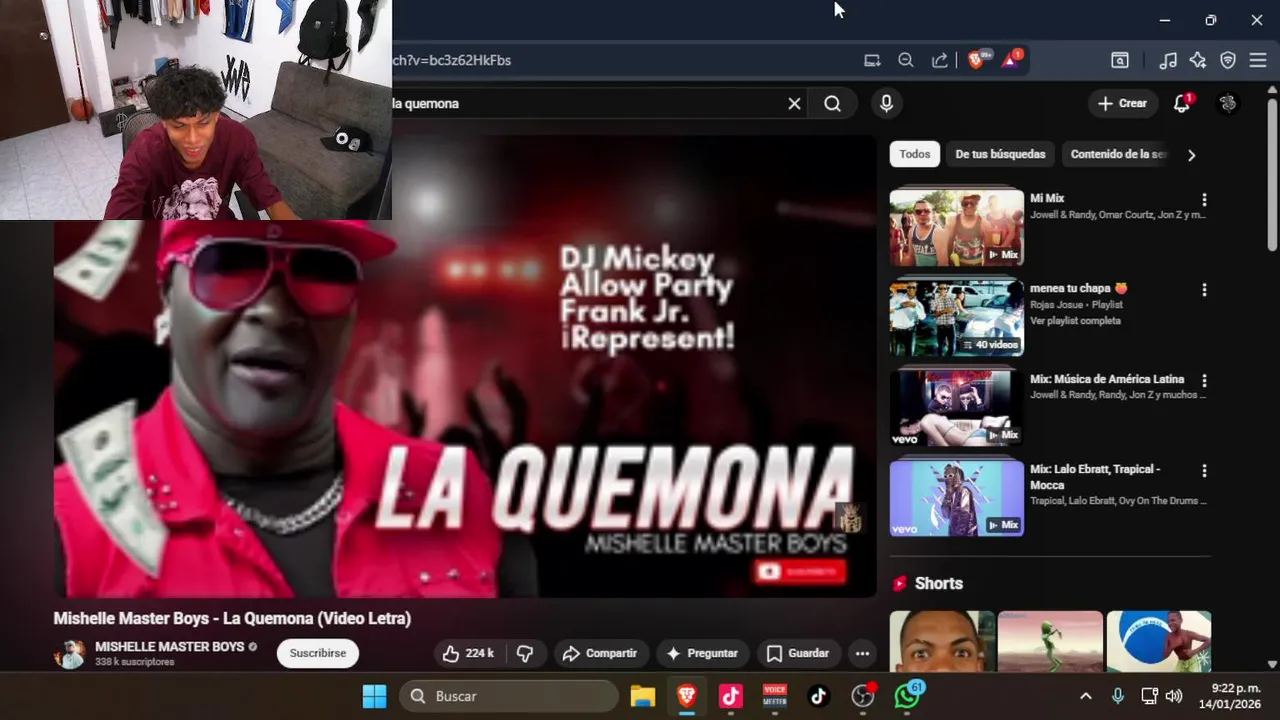This screenshot has height=720, width=1280.
Task: Open Jowell & Randy Mi Mix subtitle text
Action: [1118, 215]
